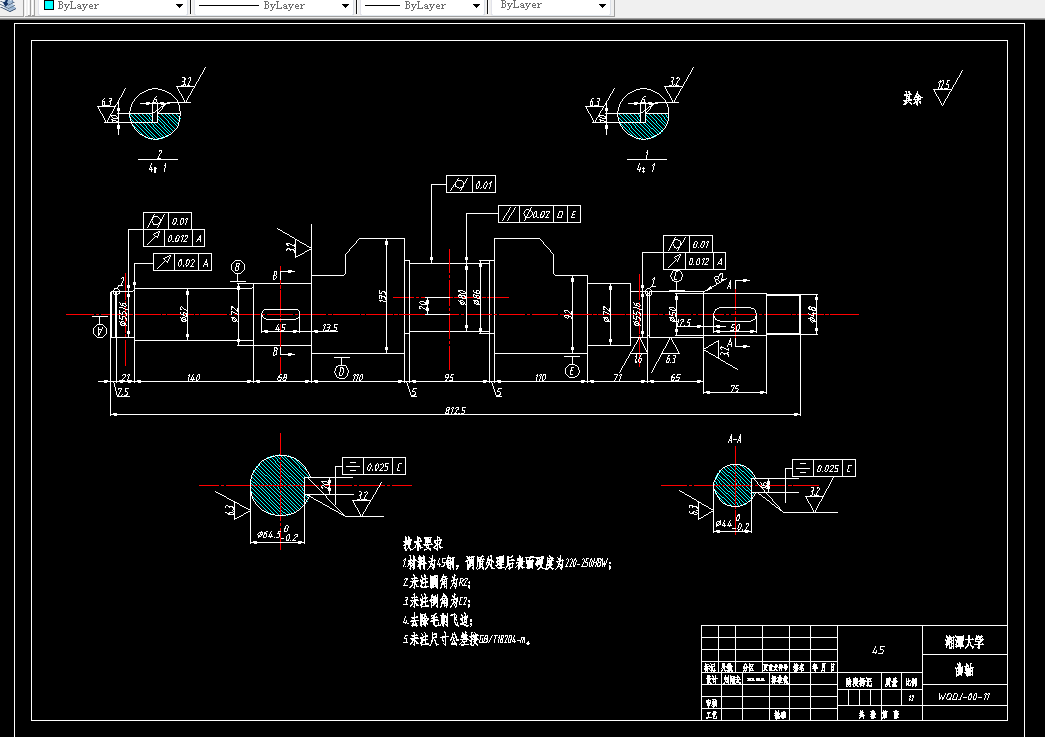
Task: Select overall length dimension 812.5
Action: coord(455,410)
